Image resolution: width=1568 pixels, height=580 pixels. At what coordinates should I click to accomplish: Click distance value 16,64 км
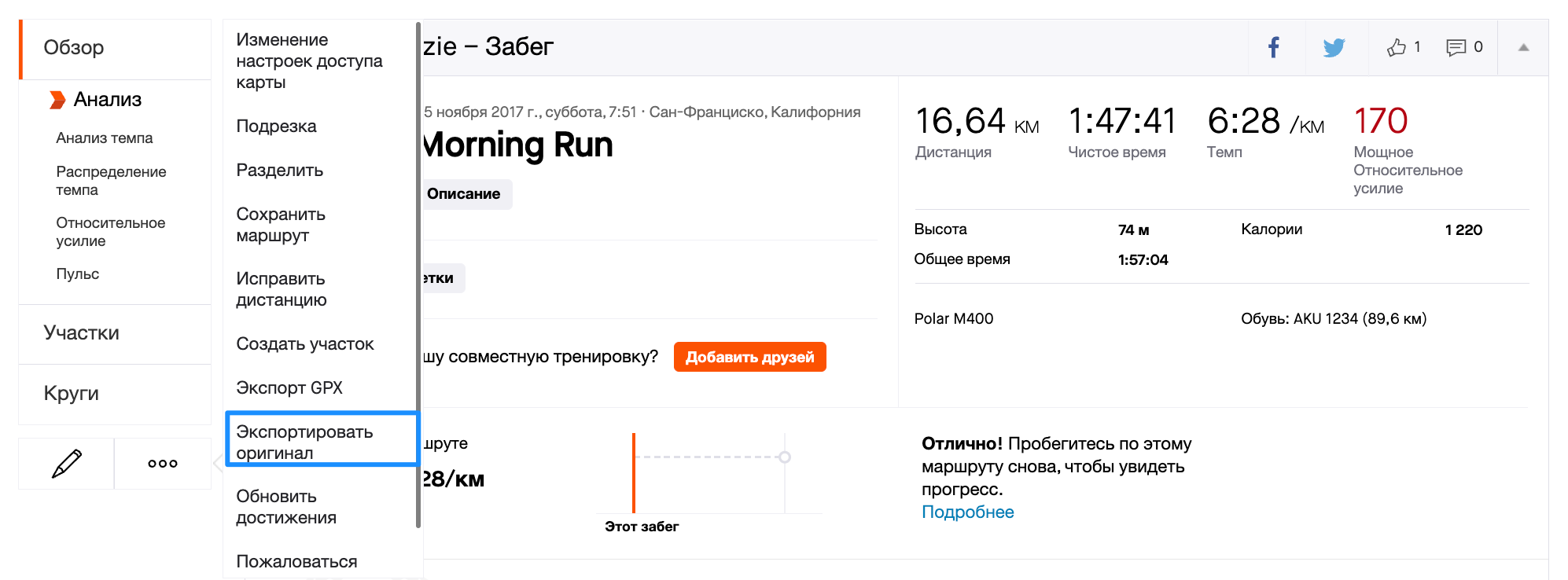coord(977,122)
